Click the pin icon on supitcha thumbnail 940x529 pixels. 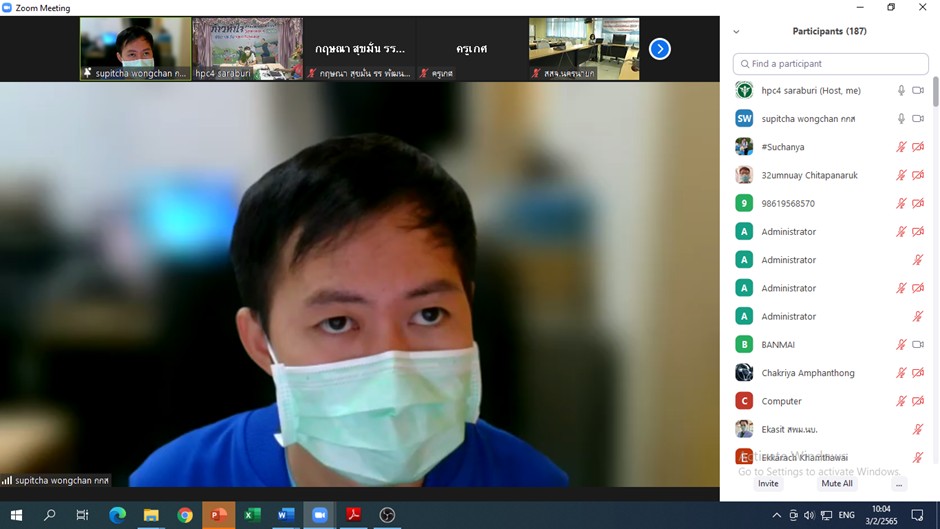pyautogui.click(x=88, y=73)
